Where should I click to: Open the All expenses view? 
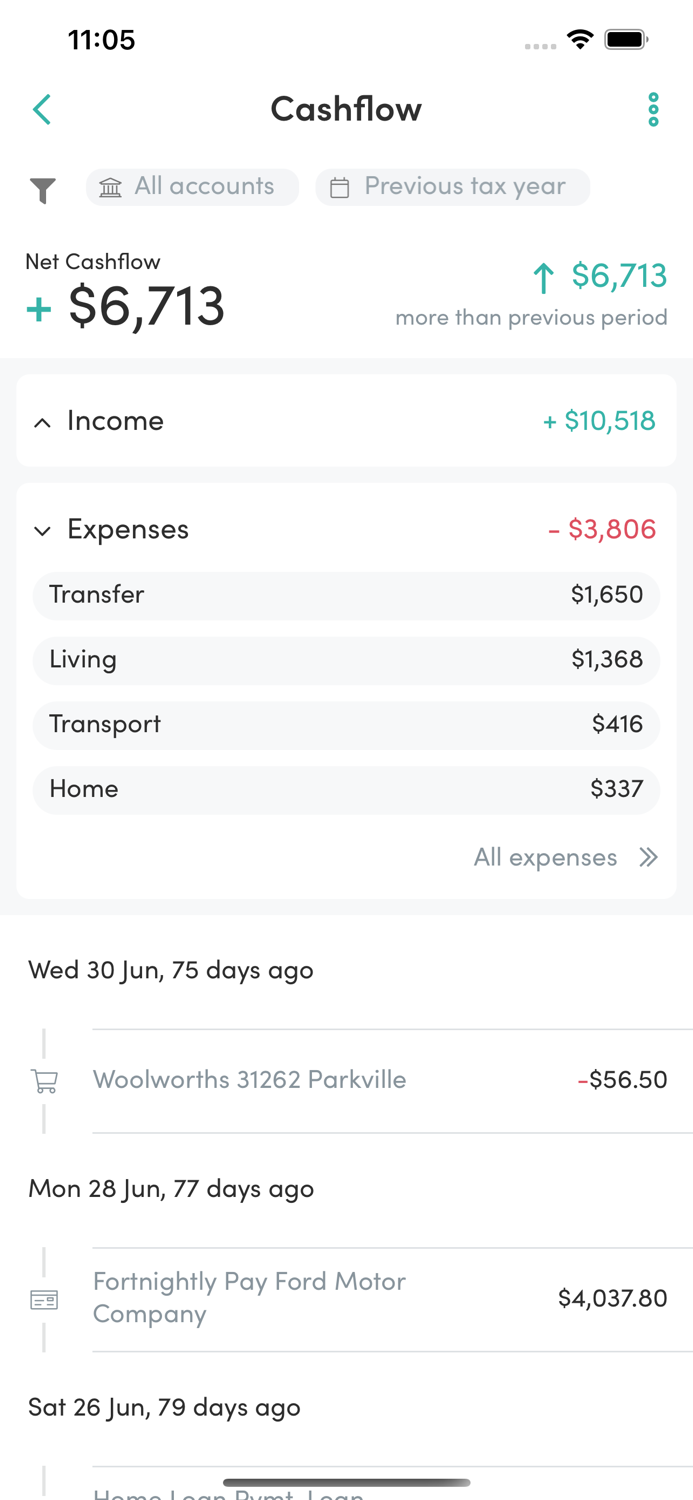click(x=566, y=857)
